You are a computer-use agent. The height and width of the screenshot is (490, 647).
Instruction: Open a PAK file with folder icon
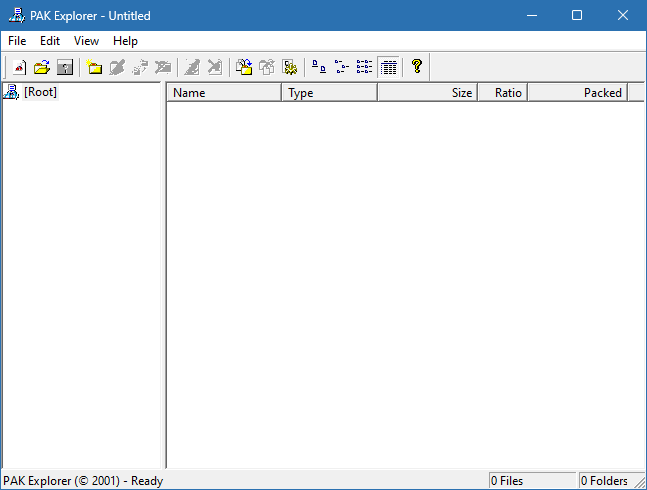pyautogui.click(x=42, y=67)
